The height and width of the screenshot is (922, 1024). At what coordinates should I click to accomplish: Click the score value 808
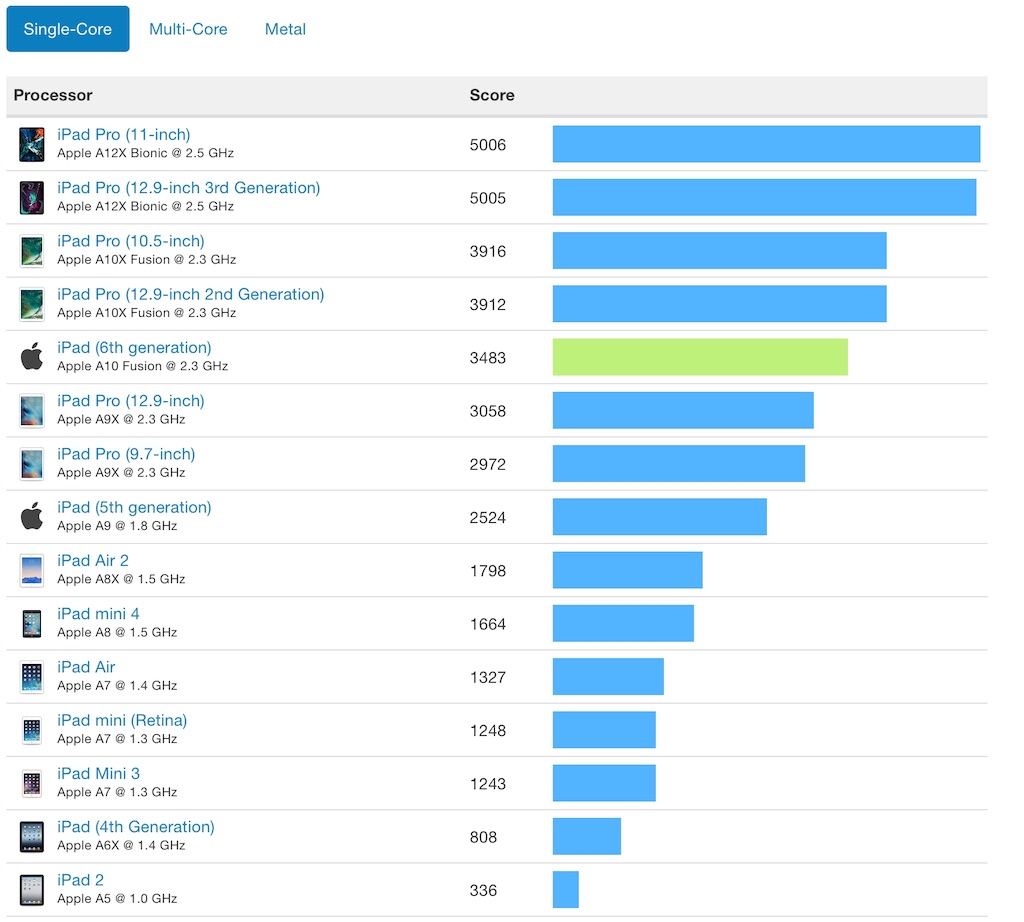point(483,837)
